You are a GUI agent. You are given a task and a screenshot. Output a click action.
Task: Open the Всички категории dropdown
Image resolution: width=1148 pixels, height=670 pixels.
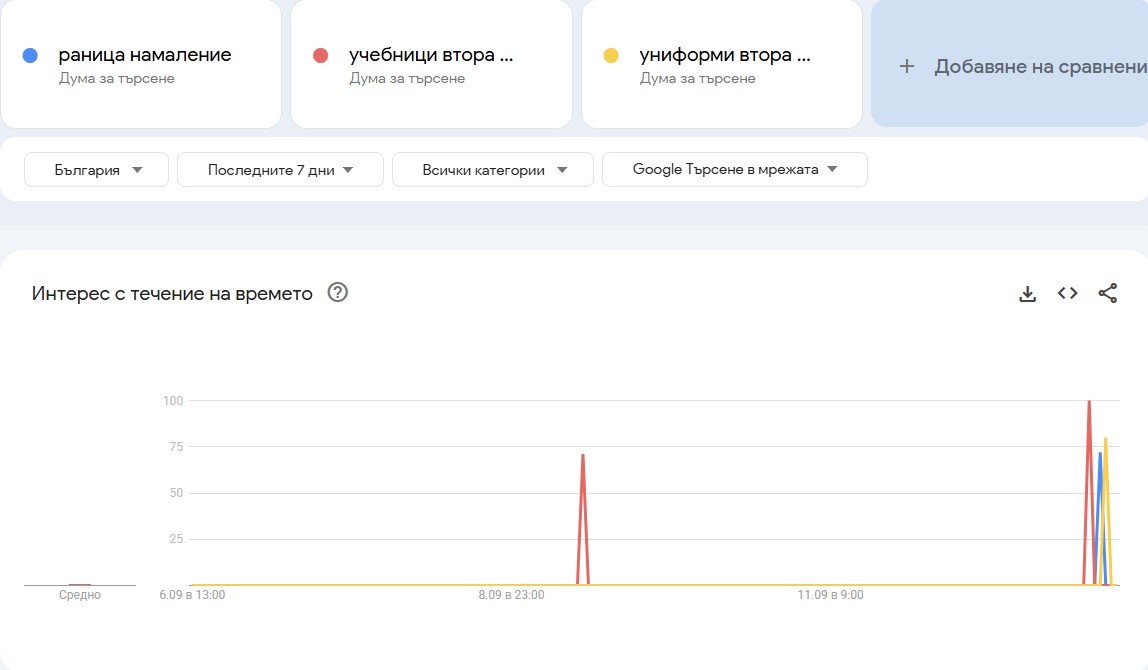click(x=492, y=169)
